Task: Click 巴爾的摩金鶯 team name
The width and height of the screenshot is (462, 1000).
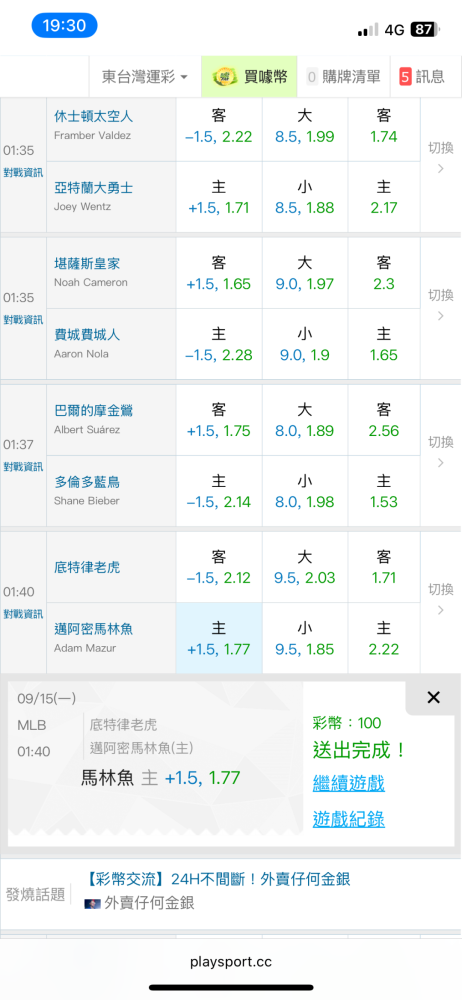Action: point(94,411)
